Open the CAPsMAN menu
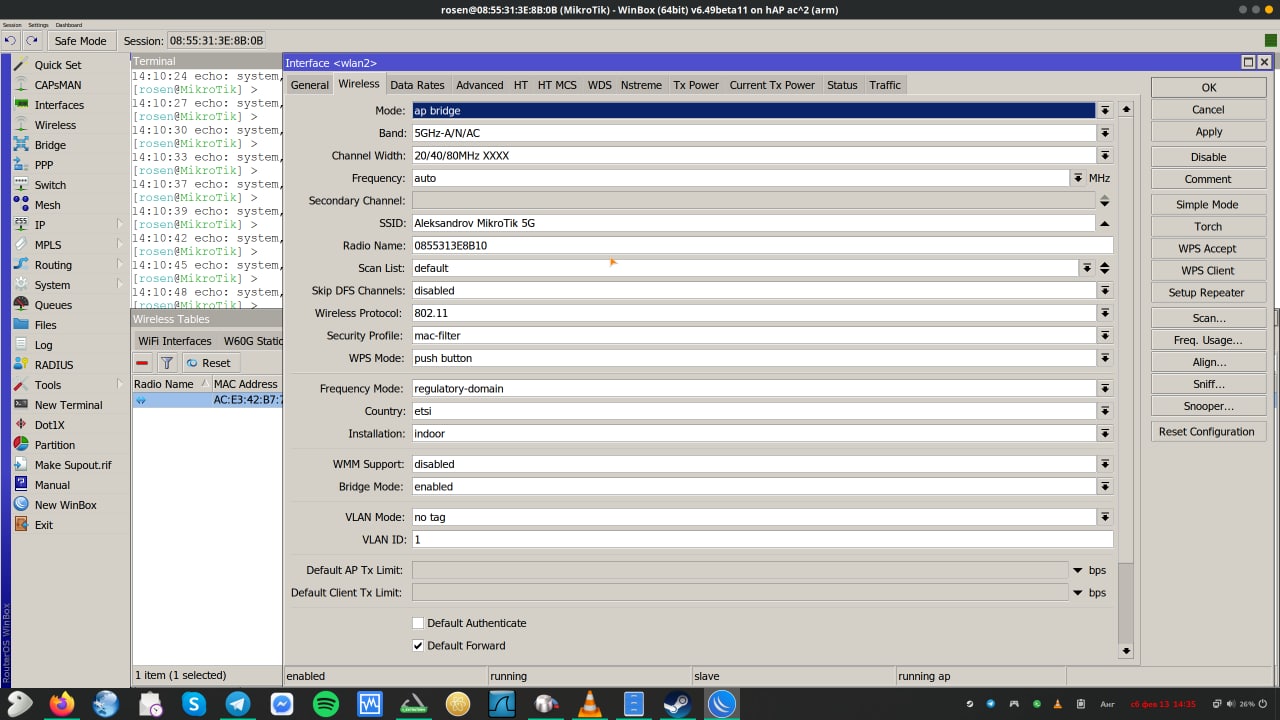 click(58, 85)
